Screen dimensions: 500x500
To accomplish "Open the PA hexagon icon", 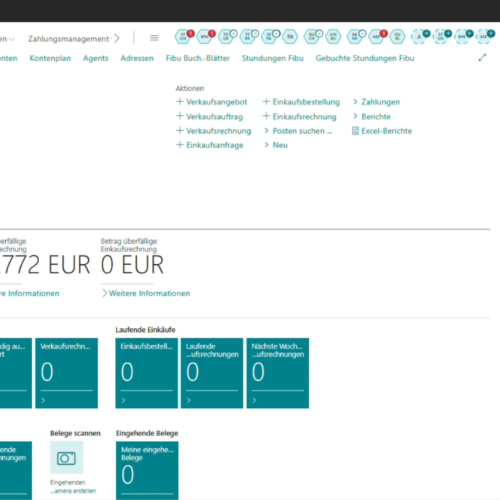I will 290,37.
